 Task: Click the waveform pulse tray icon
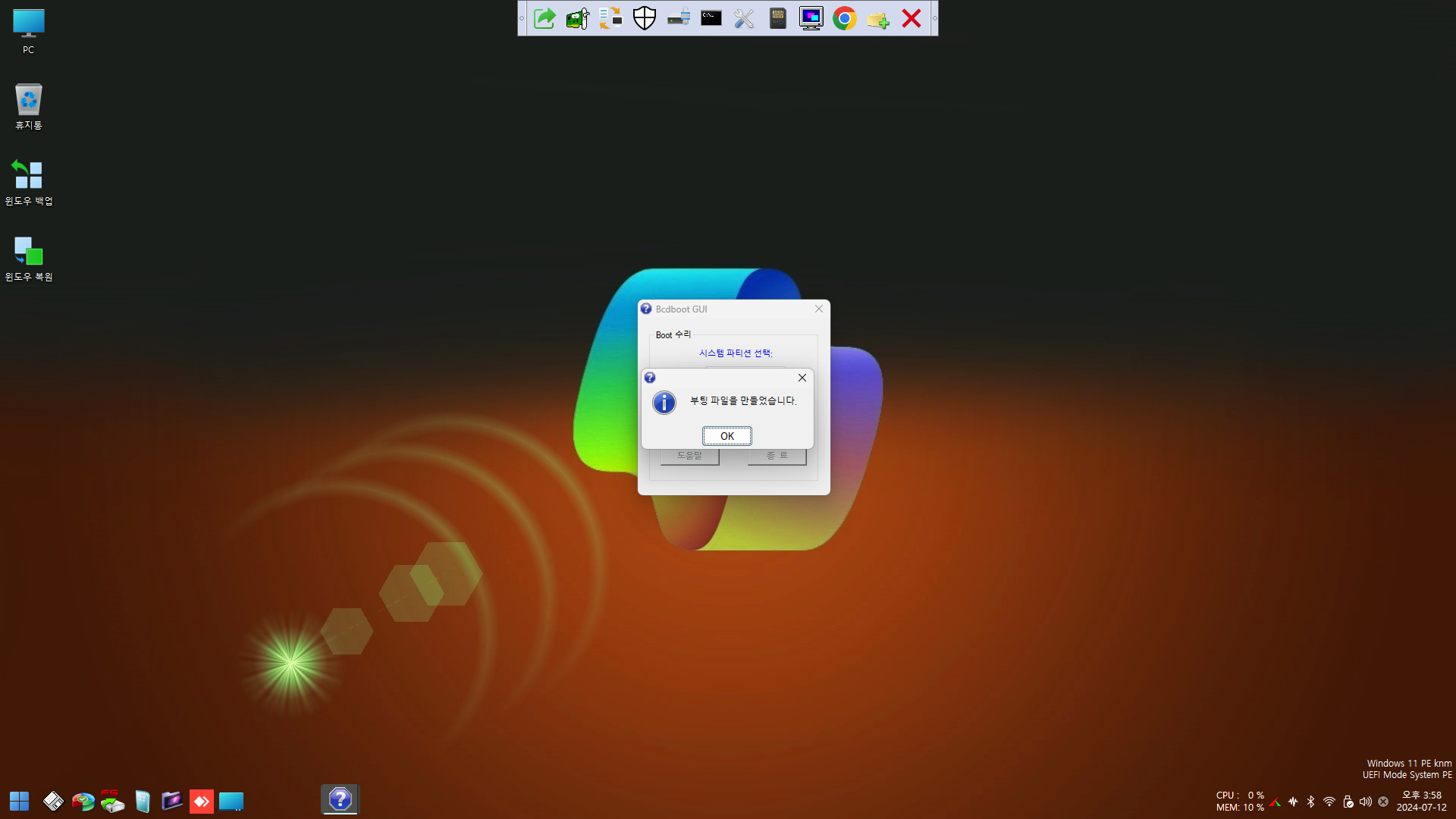pyautogui.click(x=1293, y=802)
